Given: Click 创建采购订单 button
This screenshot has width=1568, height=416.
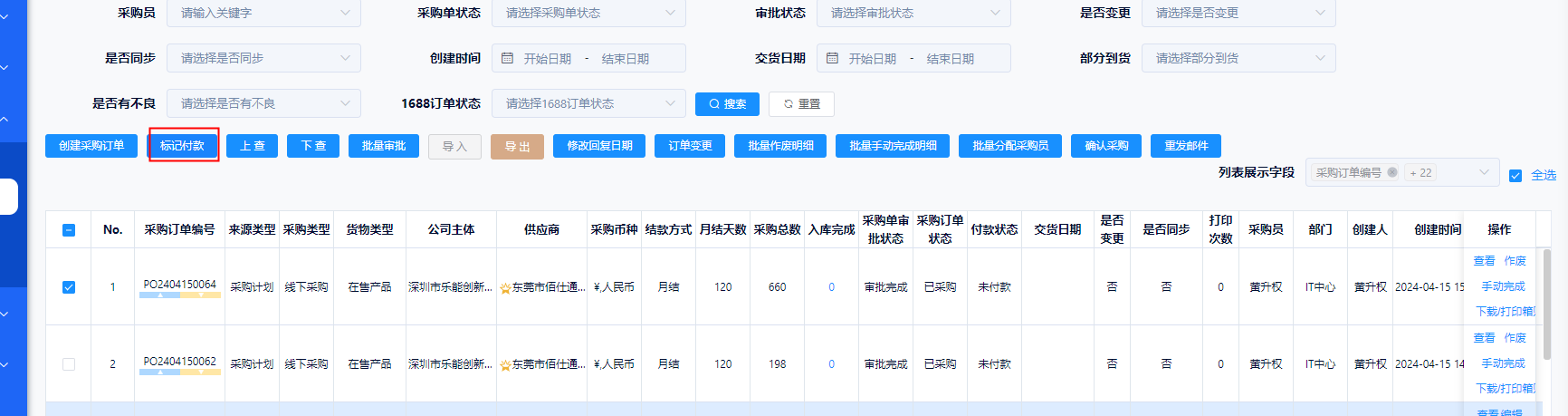Looking at the screenshot, I should coord(91,146).
